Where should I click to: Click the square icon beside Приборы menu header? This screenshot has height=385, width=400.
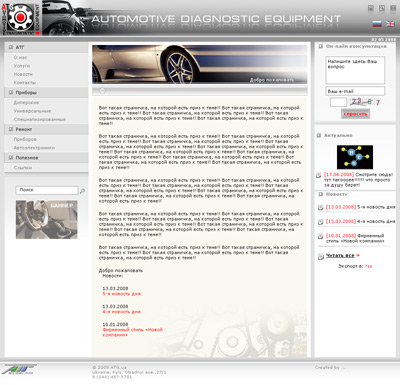point(11,92)
